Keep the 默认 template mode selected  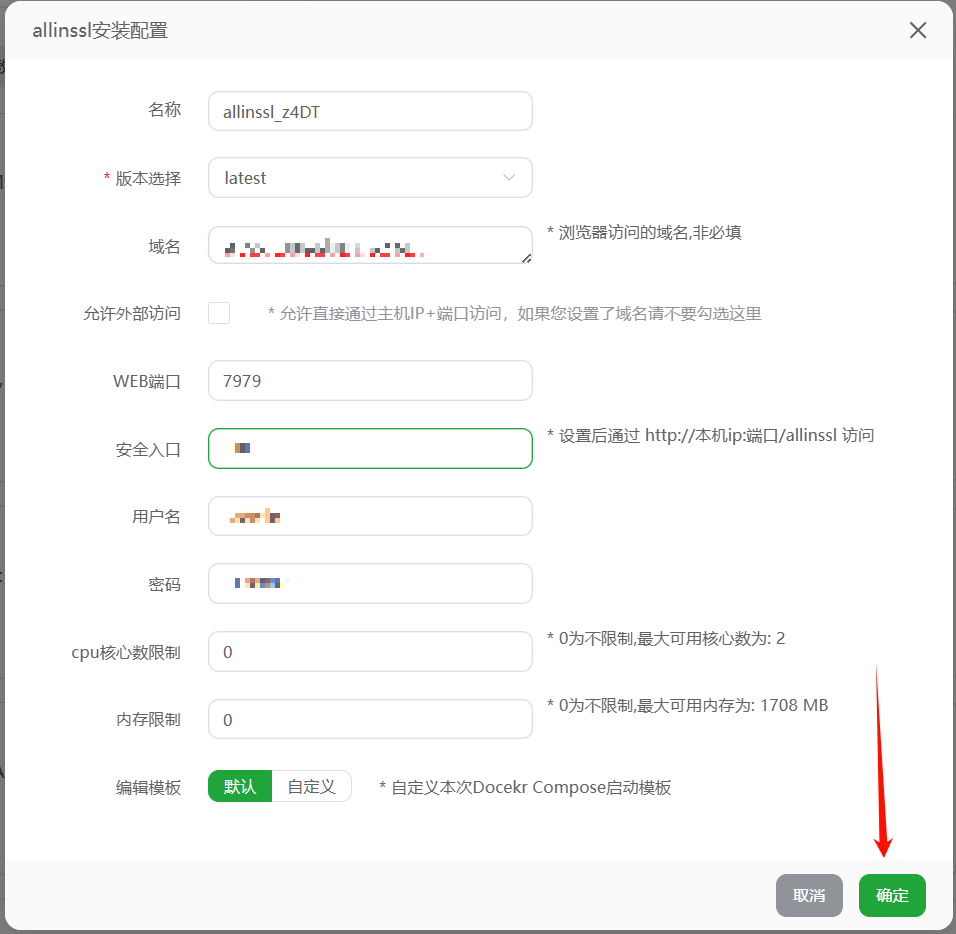pos(239,786)
